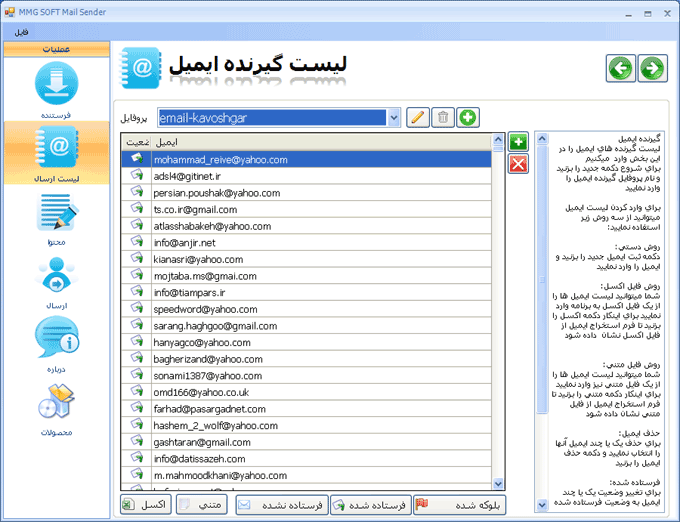The width and height of the screenshot is (680, 522).
Task: Click status icon of omd166@yahoo.co.uk row
Action: pos(137,391)
